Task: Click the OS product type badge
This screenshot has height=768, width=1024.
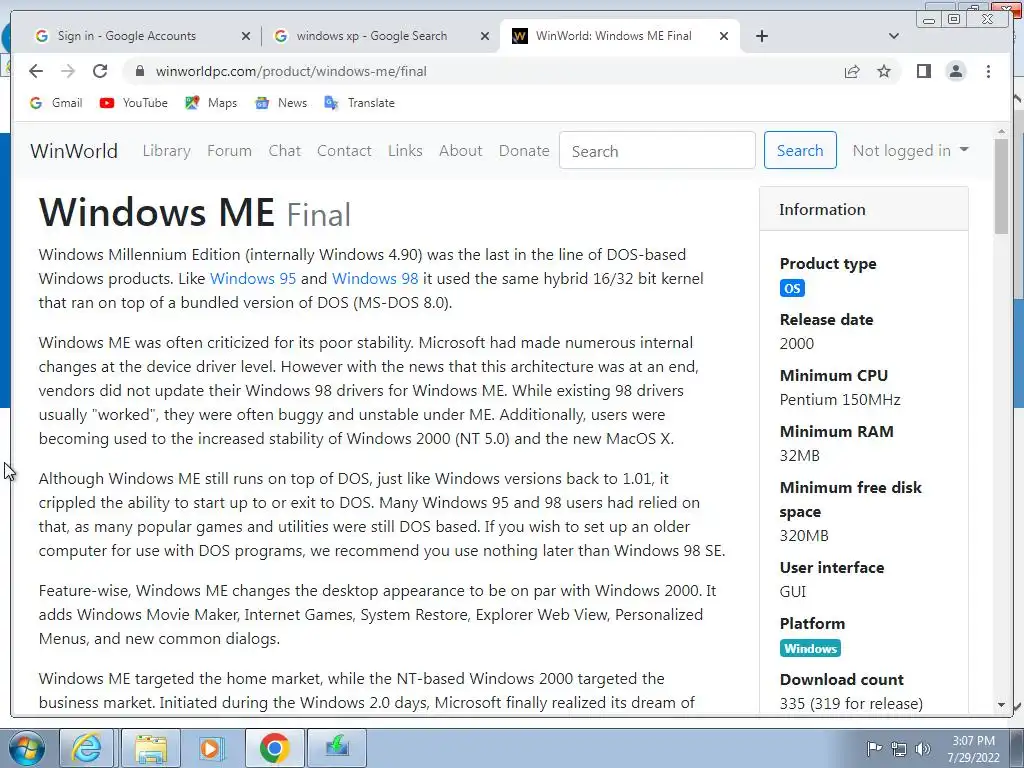Action: click(x=792, y=289)
